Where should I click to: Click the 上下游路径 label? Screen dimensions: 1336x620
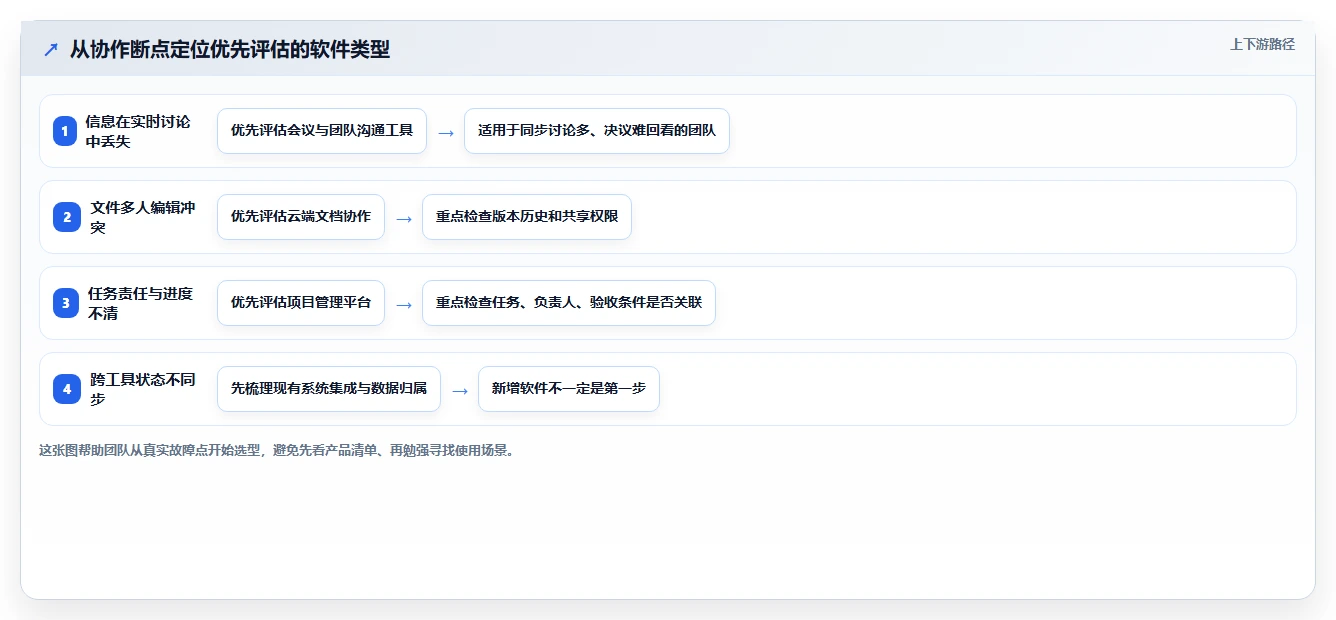click(1262, 44)
